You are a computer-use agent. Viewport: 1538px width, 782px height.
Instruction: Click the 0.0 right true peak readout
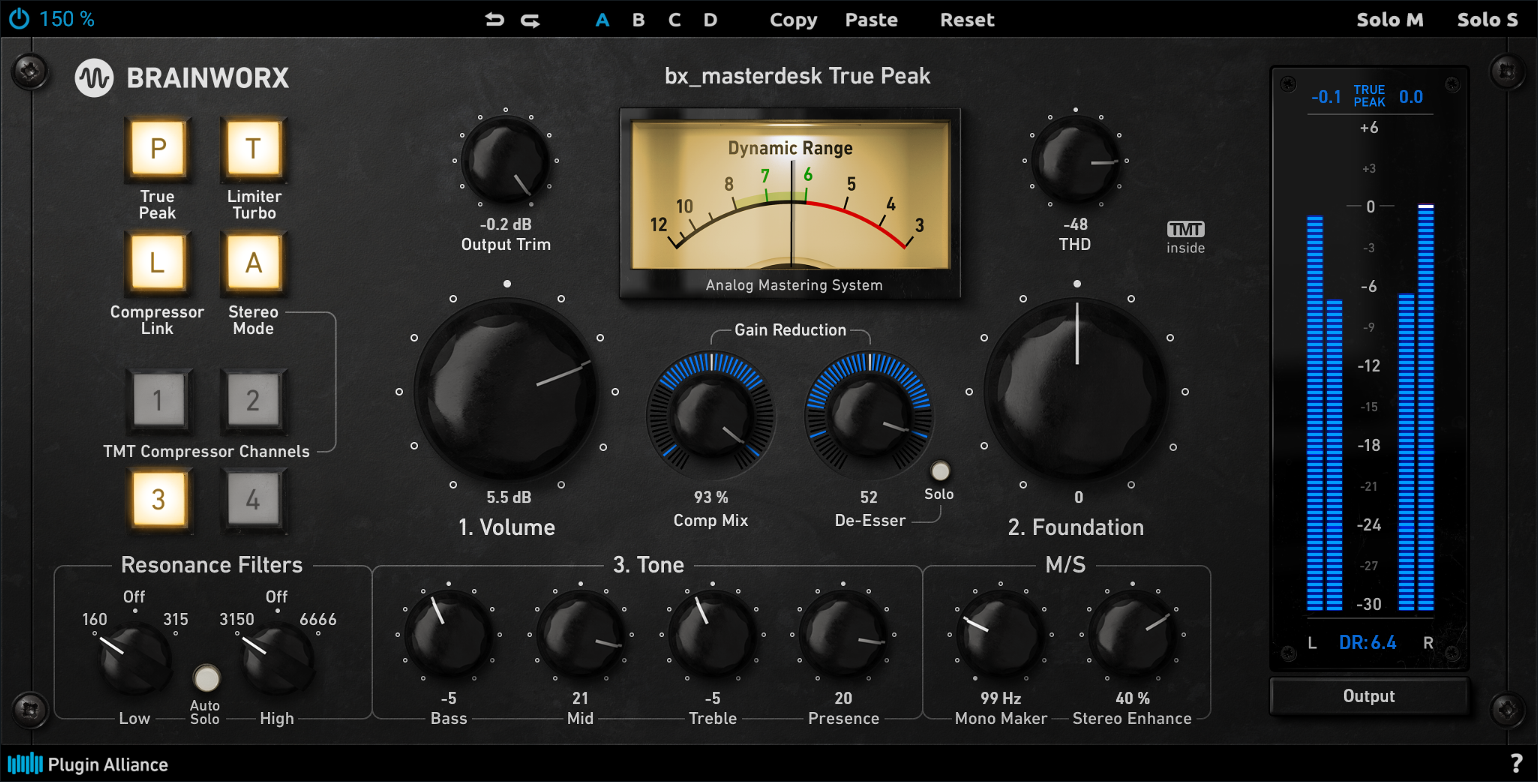[x=1410, y=97]
